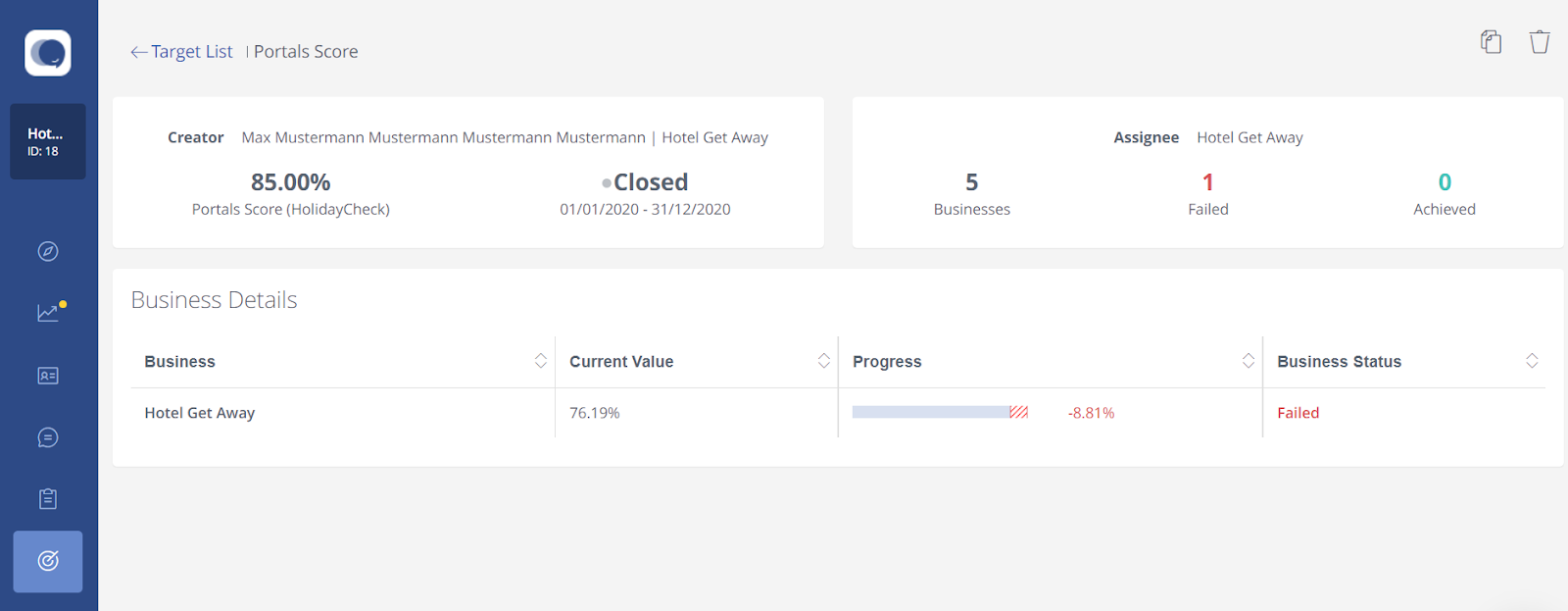Open the clipboard reports sidebar icon

[48, 499]
